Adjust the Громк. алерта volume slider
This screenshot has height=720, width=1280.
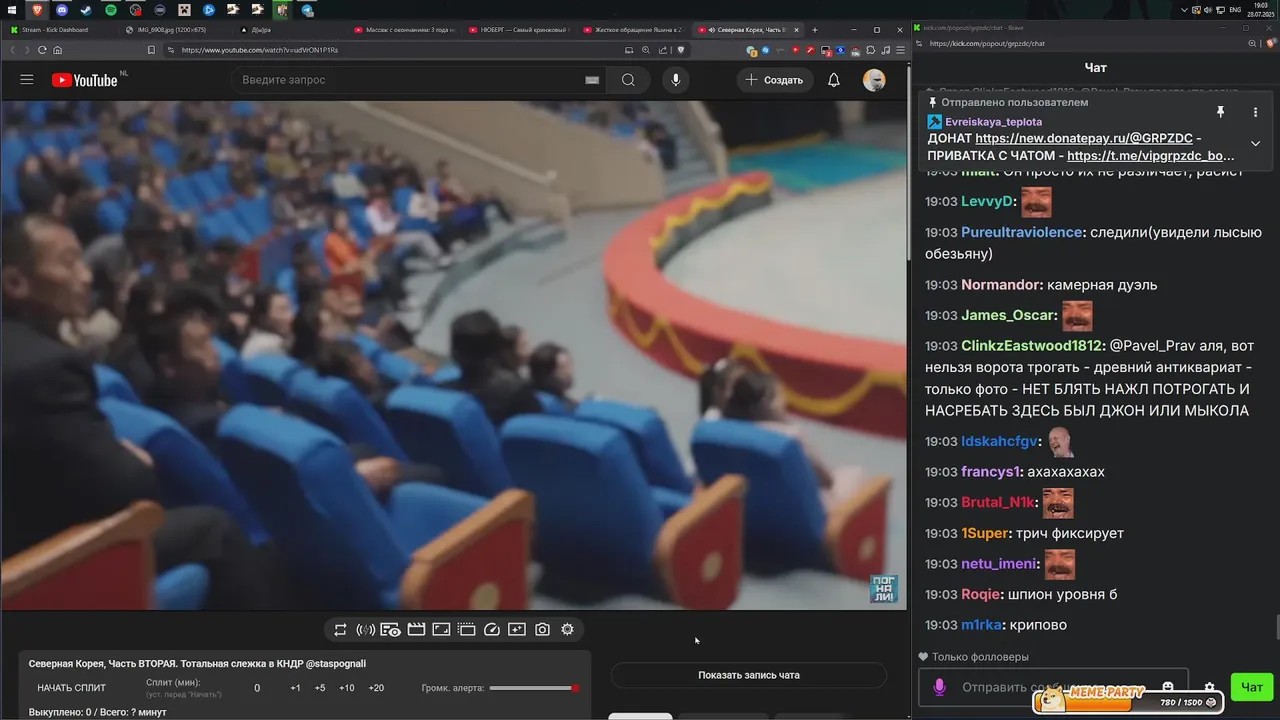click(534, 688)
